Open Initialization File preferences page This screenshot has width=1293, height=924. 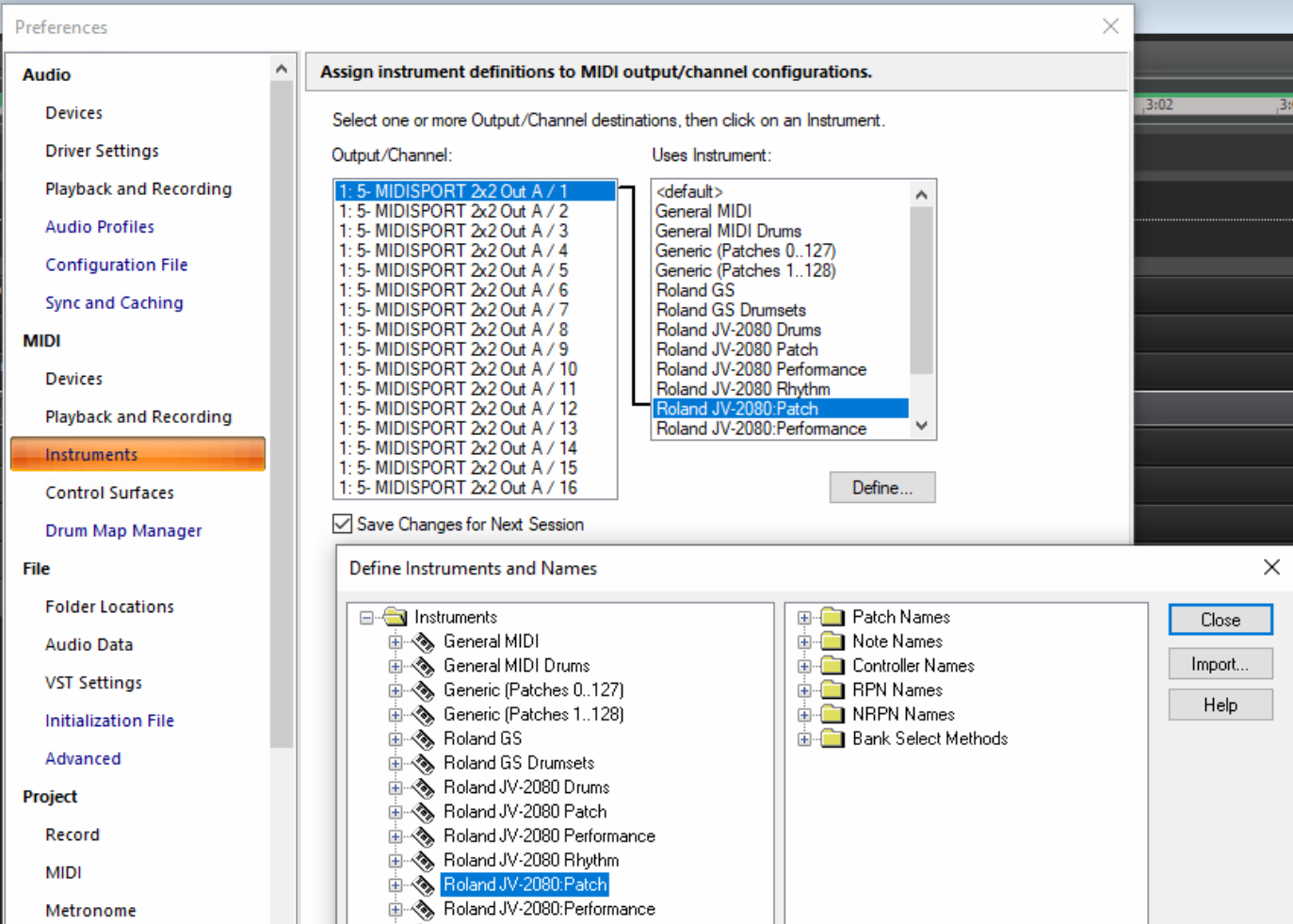coord(109,721)
